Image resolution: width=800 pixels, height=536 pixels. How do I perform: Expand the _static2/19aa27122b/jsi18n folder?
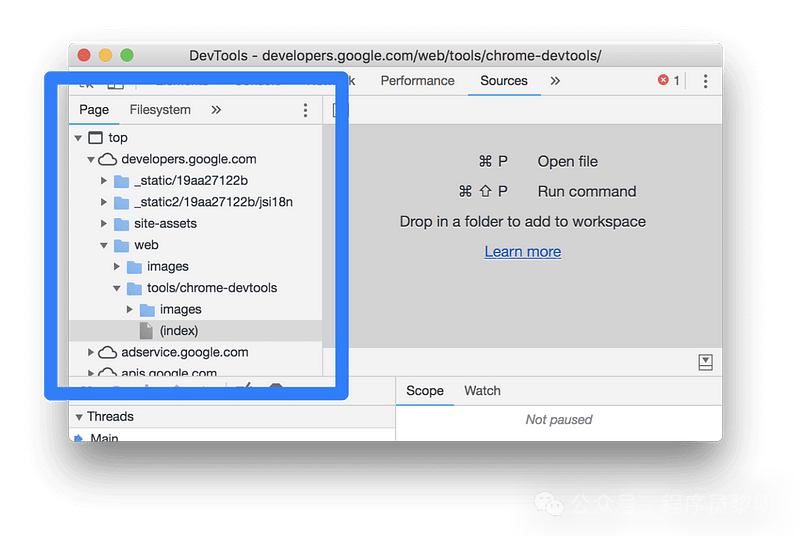pos(104,202)
